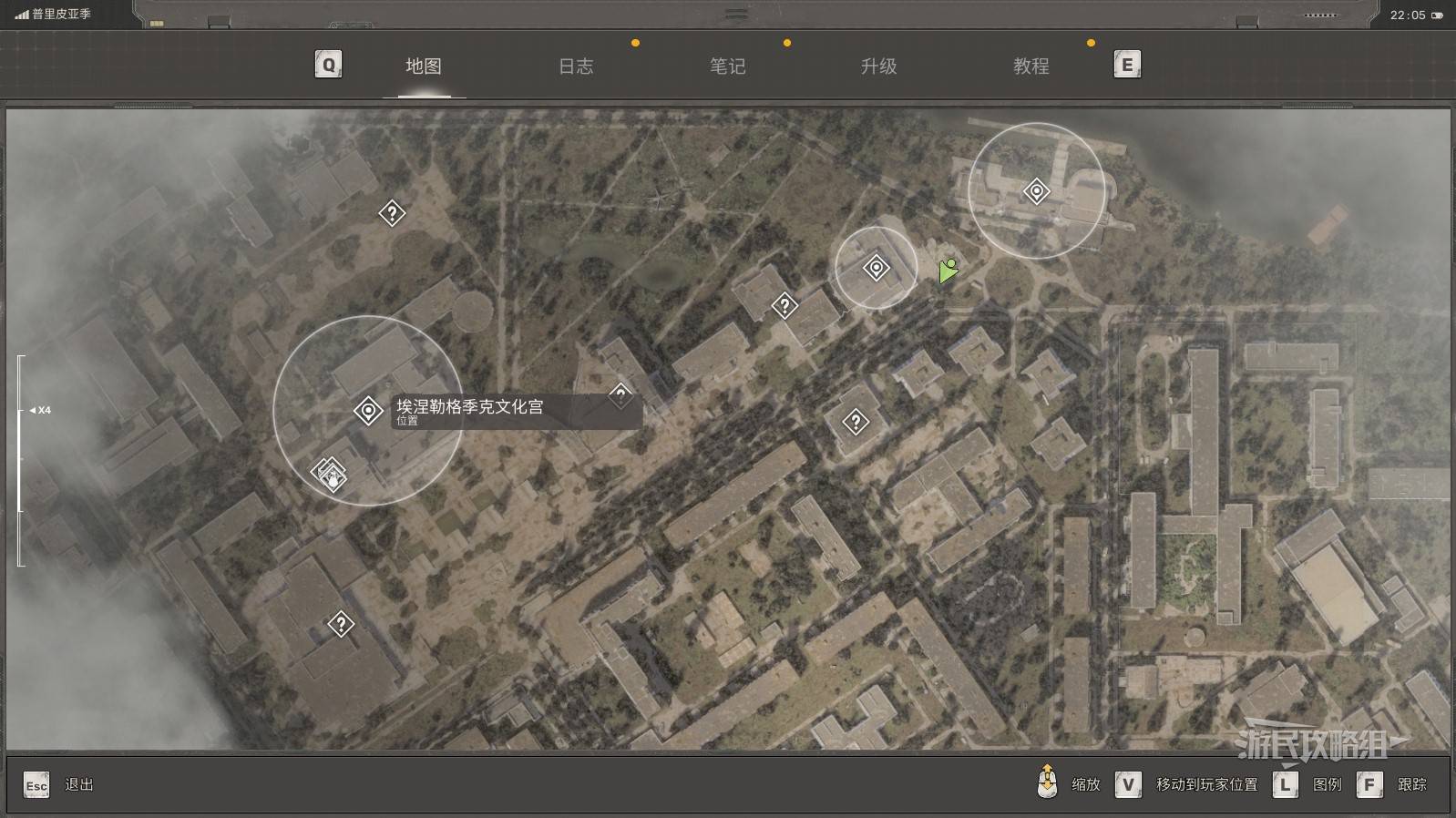
Task: Click the Esc key icon to exit
Action: tap(36, 784)
